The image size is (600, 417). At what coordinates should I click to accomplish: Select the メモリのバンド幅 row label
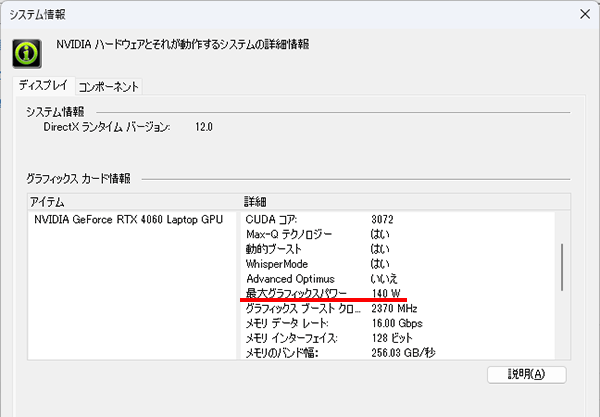[x=282, y=353]
